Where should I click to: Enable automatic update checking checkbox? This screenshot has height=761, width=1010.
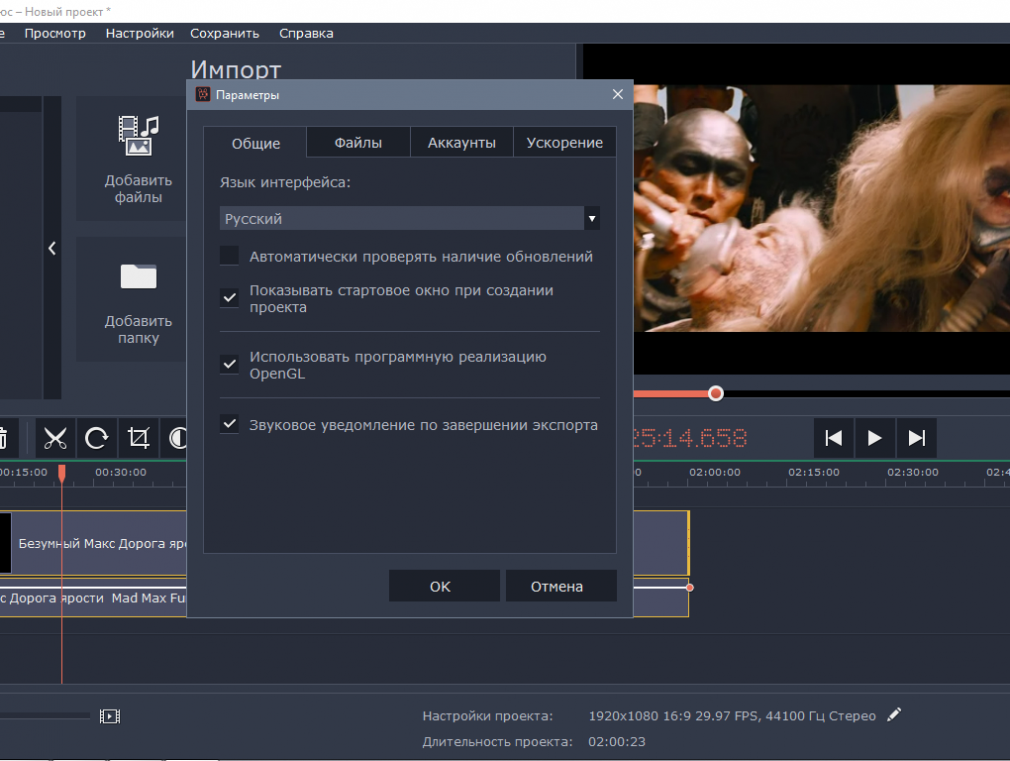(229, 256)
